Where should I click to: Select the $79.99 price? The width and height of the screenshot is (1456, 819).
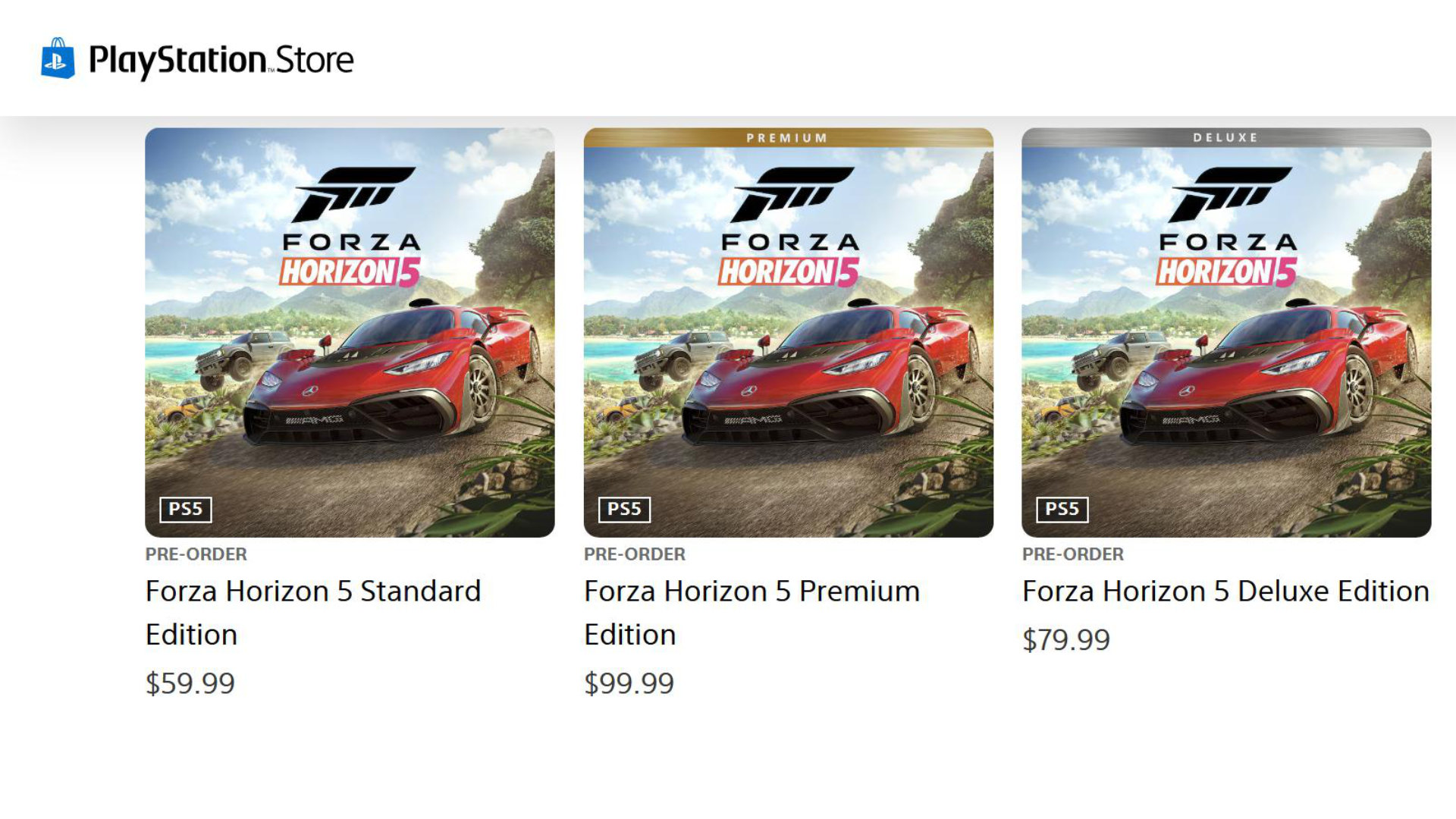(x=1065, y=640)
